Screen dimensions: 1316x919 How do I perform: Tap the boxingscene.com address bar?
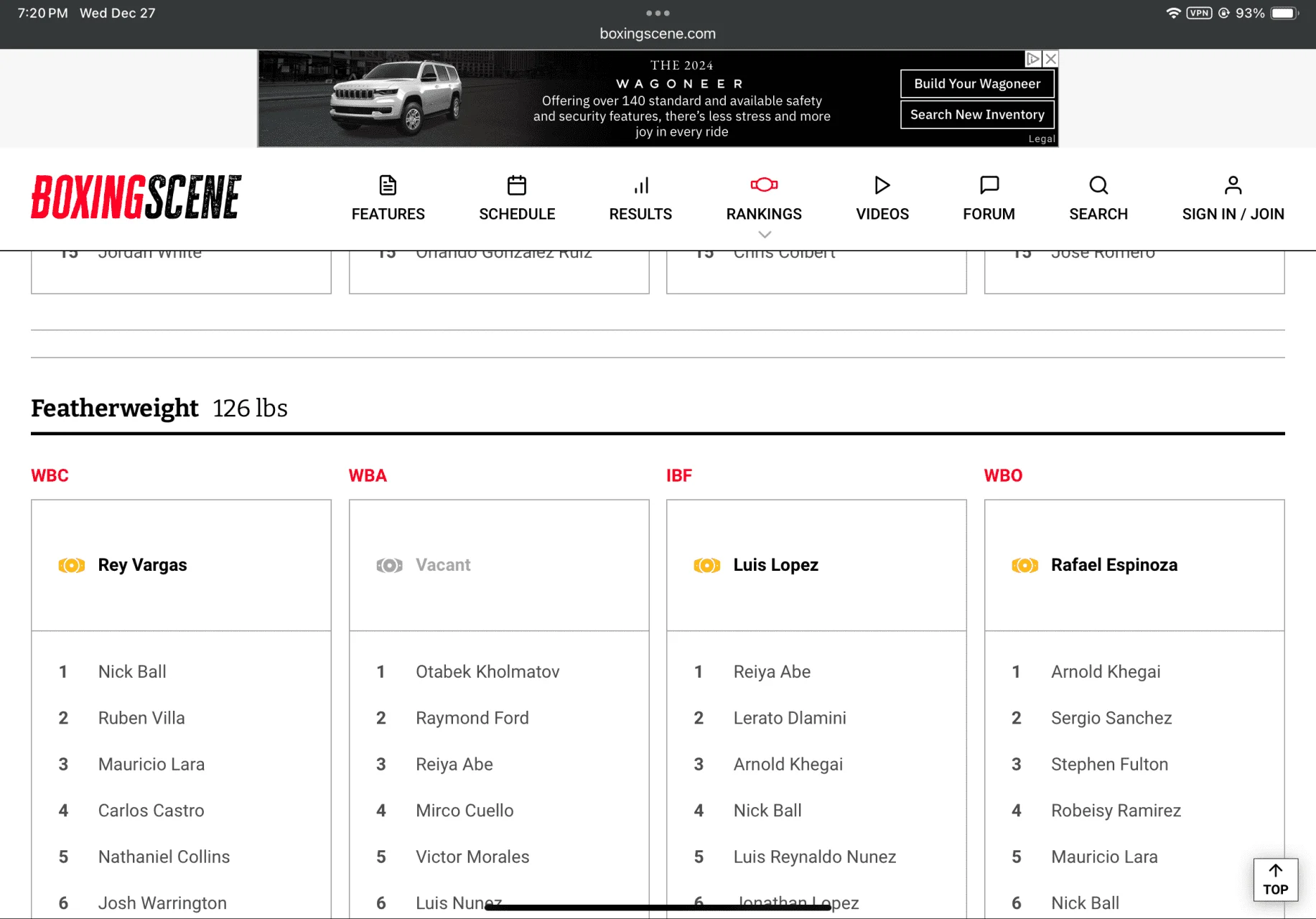(658, 34)
